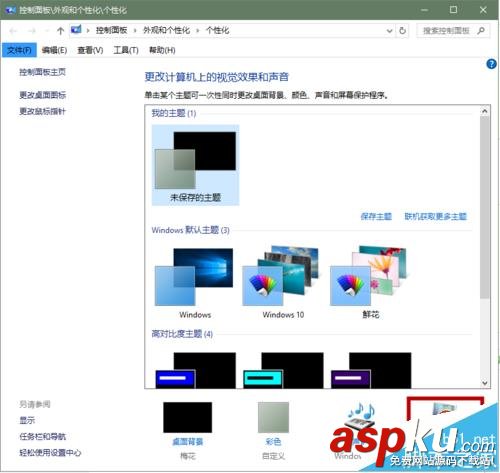Open 显示 link under 另请参阅

pyautogui.click(x=27, y=420)
